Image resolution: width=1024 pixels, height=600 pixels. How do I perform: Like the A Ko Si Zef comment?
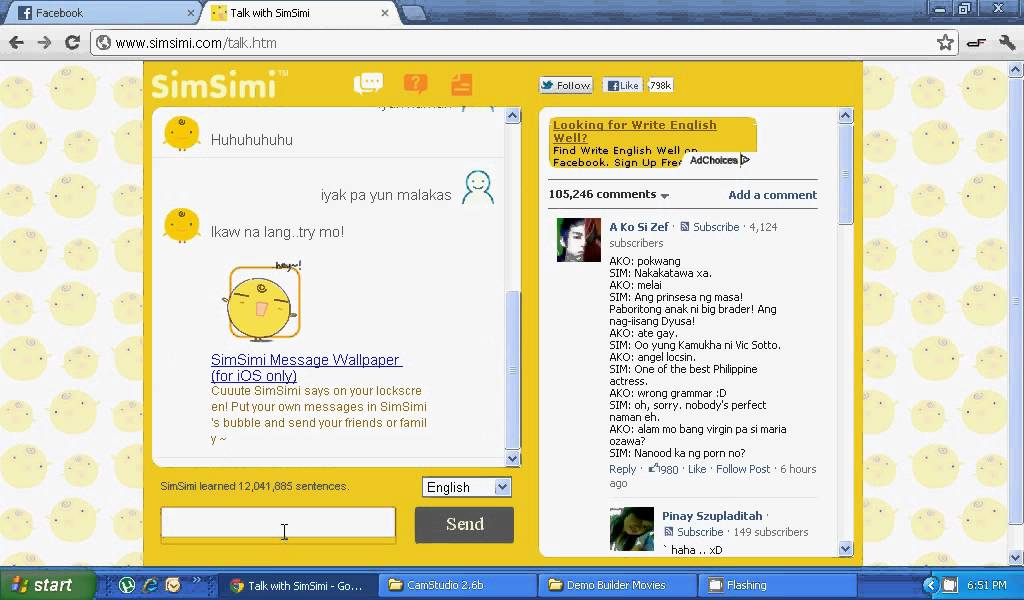point(697,469)
